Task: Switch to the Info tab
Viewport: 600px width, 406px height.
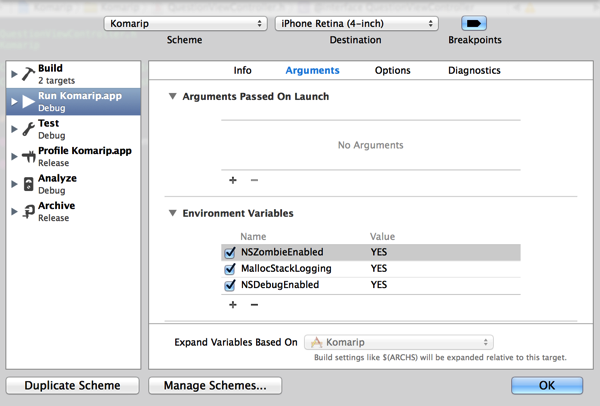Action: (243, 70)
